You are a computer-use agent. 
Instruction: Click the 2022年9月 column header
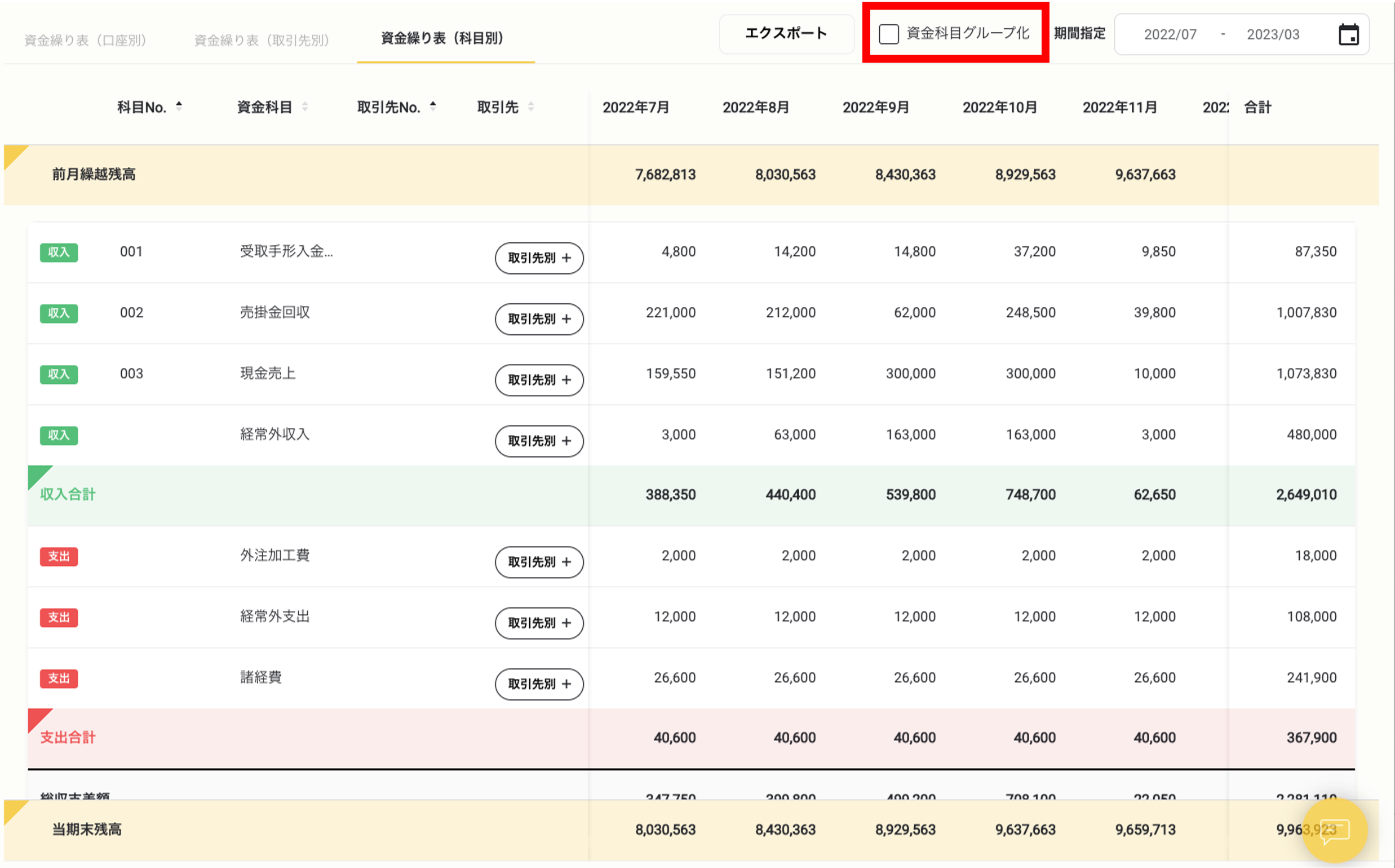point(875,107)
